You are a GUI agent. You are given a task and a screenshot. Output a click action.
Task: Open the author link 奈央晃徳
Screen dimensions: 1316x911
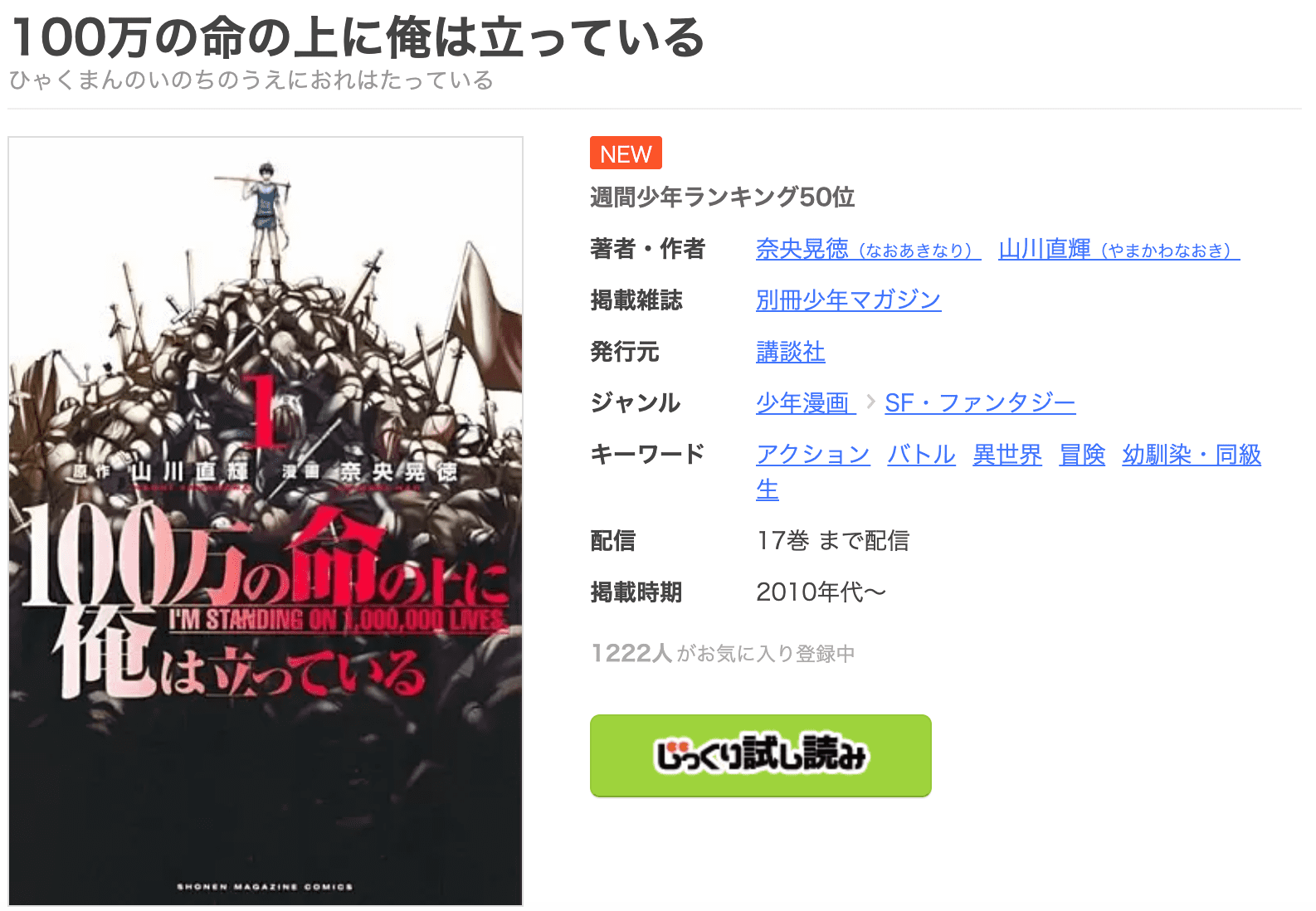868,249
